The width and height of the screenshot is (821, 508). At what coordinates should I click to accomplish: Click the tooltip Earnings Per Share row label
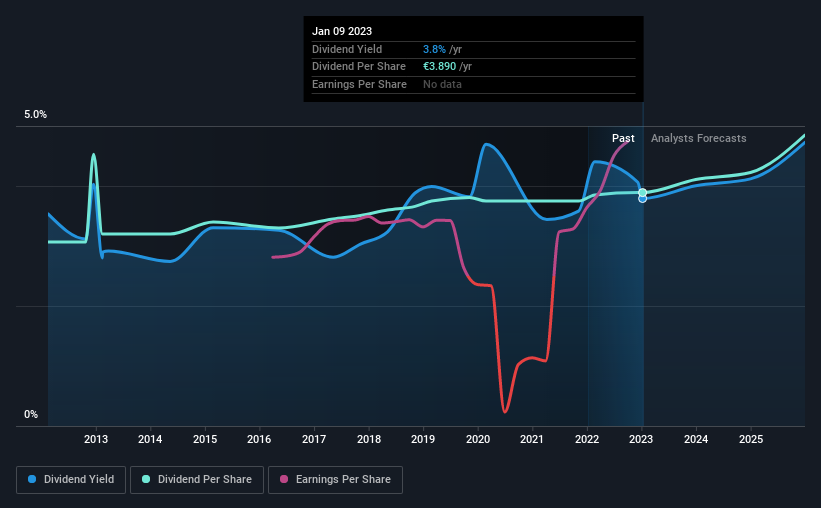pos(359,84)
